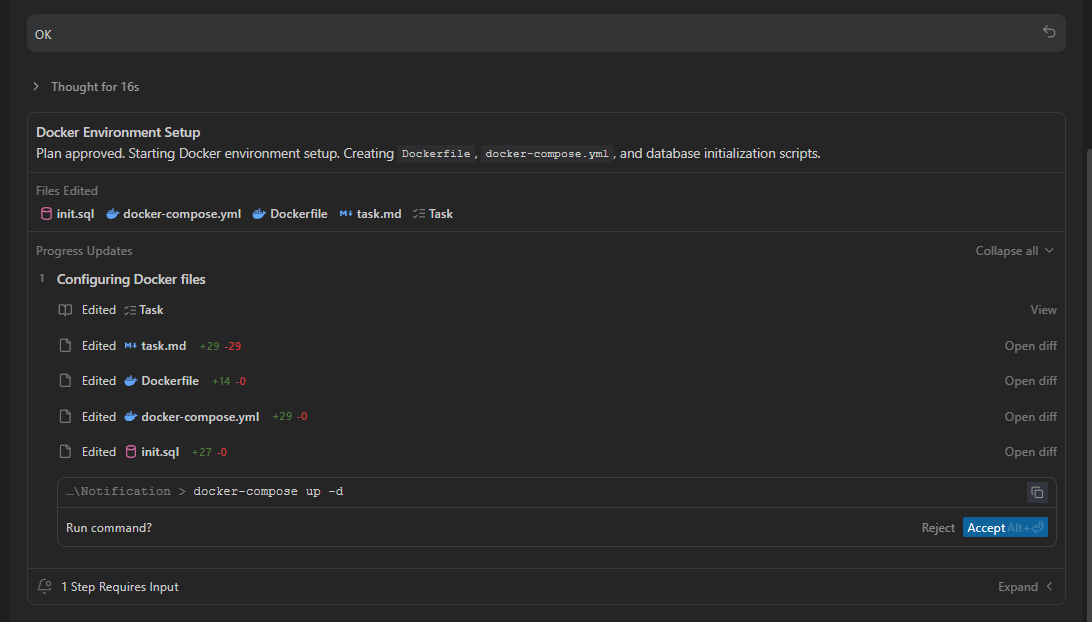The width and height of the screenshot is (1092, 622).
Task: Click bell icon next to Step Requires Input
Action: (45, 586)
